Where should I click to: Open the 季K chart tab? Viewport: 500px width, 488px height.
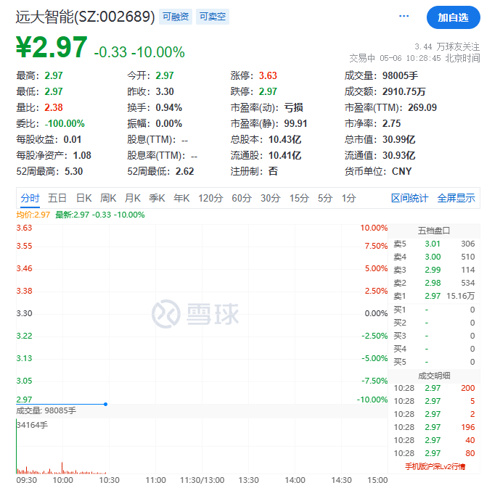pos(157,198)
